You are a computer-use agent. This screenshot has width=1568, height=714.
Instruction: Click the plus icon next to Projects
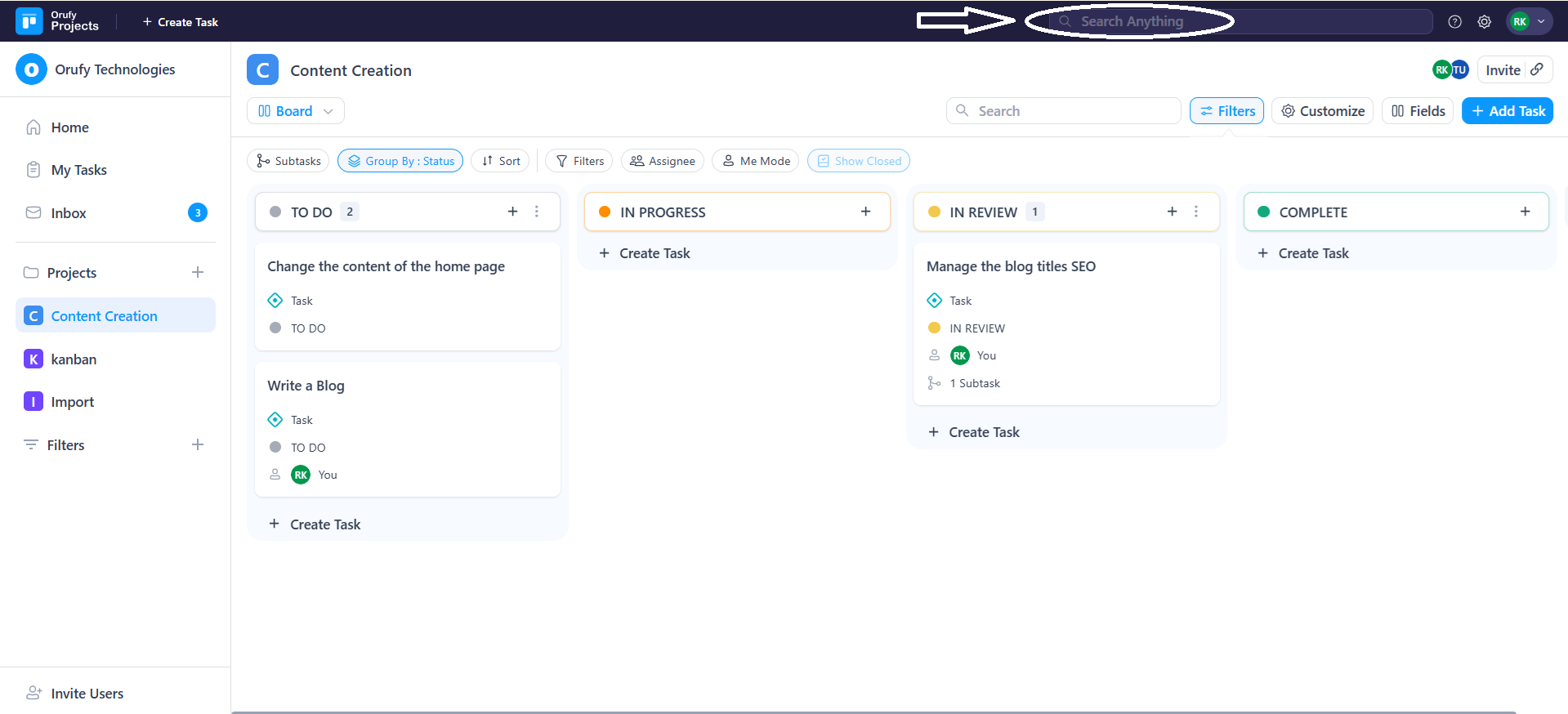[x=198, y=272]
